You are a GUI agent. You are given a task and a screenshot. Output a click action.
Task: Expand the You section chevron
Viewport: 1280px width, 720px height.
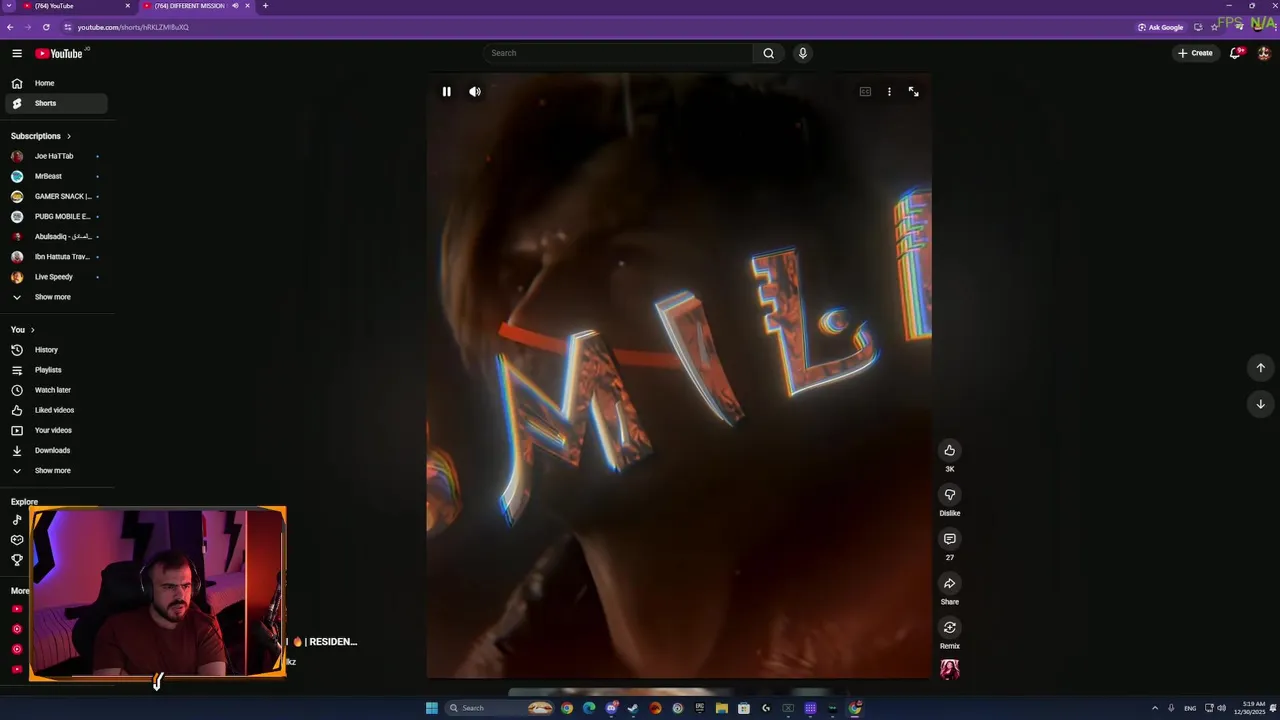32,330
